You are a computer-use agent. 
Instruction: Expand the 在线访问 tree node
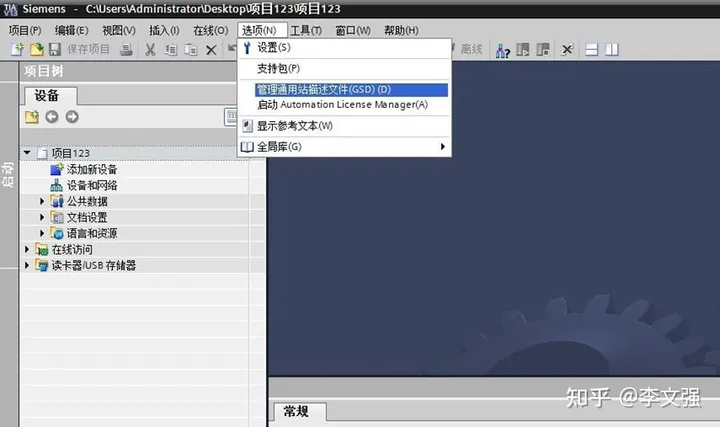[x=27, y=249]
